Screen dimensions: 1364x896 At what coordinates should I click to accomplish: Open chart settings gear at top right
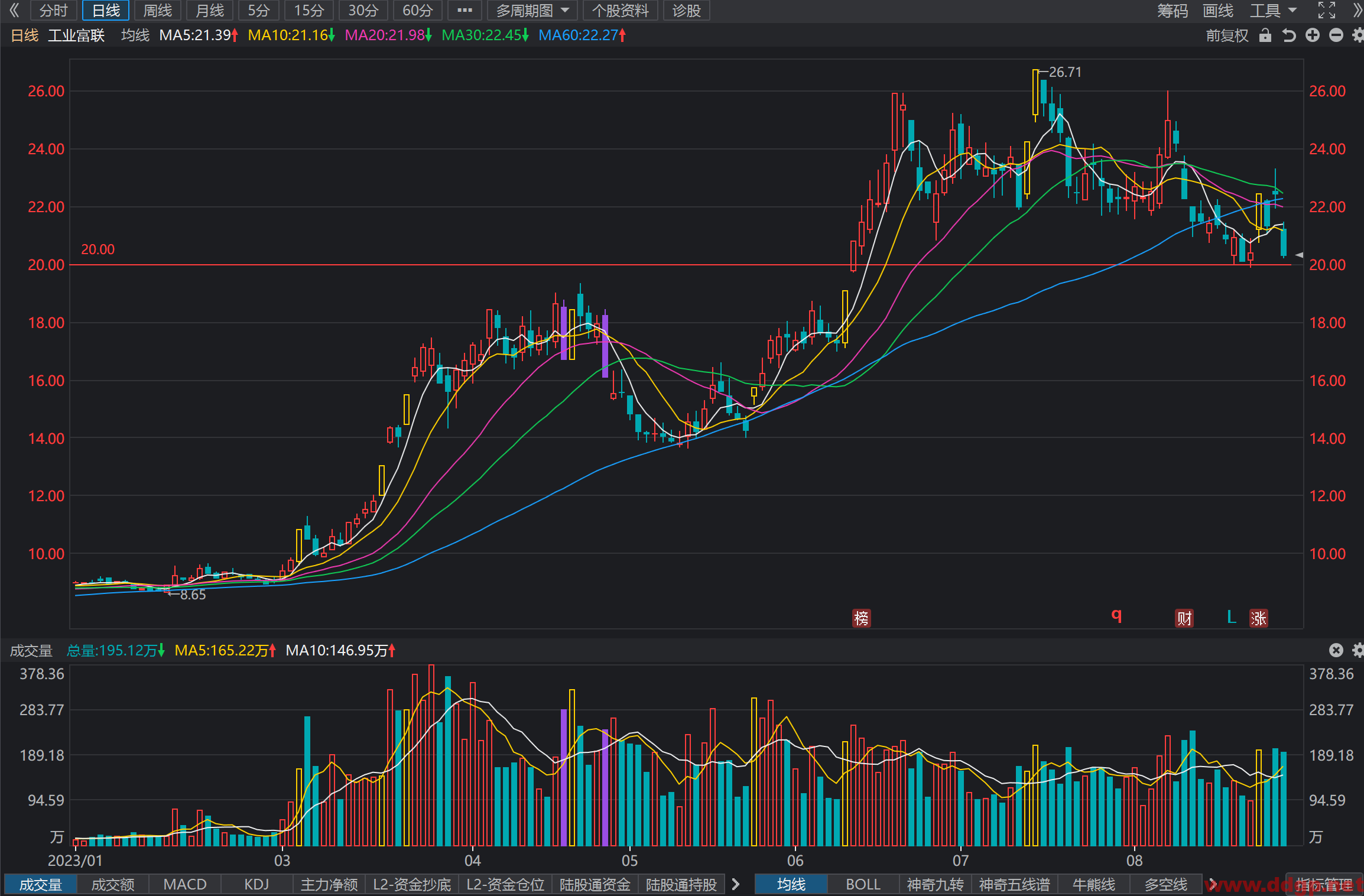coord(1357,35)
